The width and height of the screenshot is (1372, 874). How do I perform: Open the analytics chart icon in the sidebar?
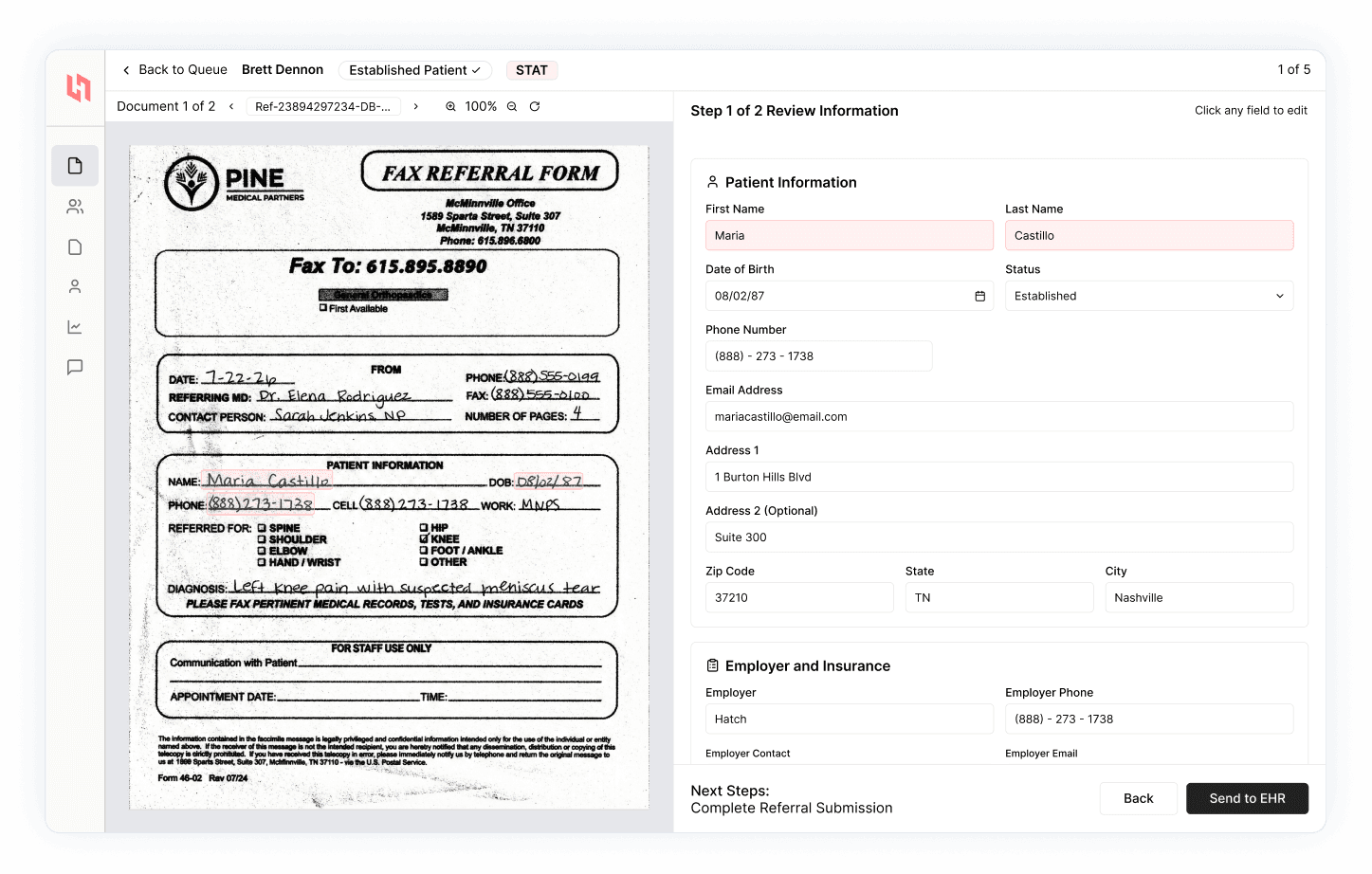tap(75, 327)
